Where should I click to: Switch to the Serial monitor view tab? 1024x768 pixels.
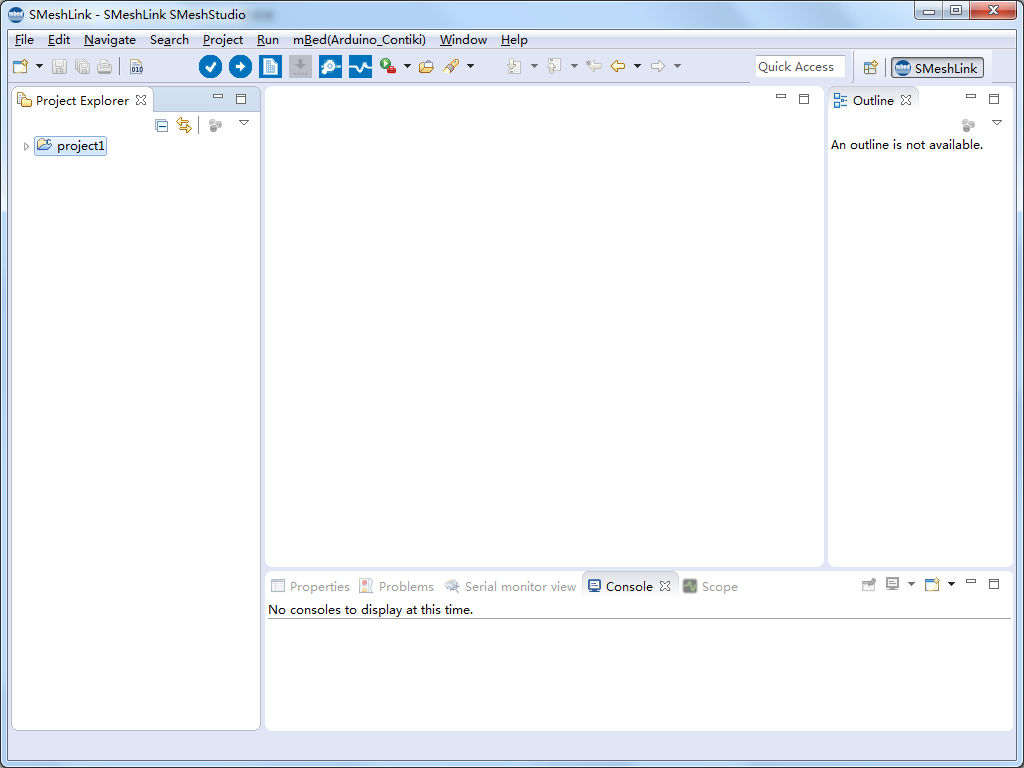click(x=510, y=586)
